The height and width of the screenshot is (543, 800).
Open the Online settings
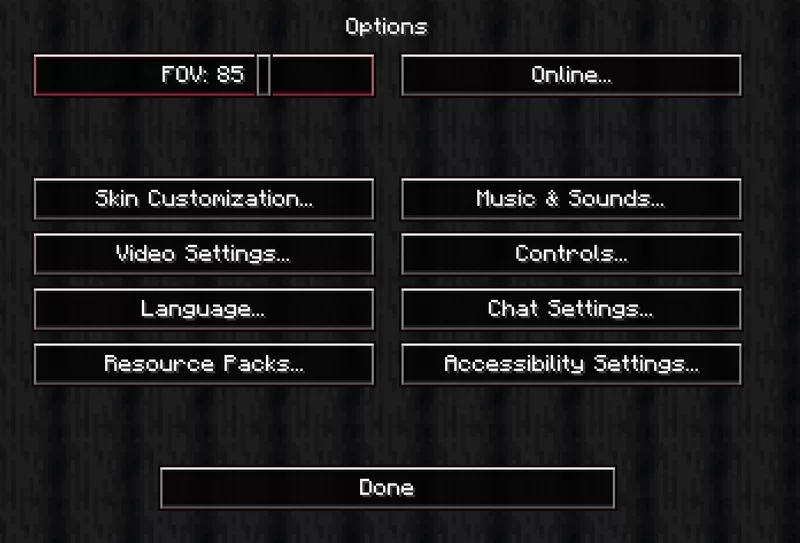(571, 75)
